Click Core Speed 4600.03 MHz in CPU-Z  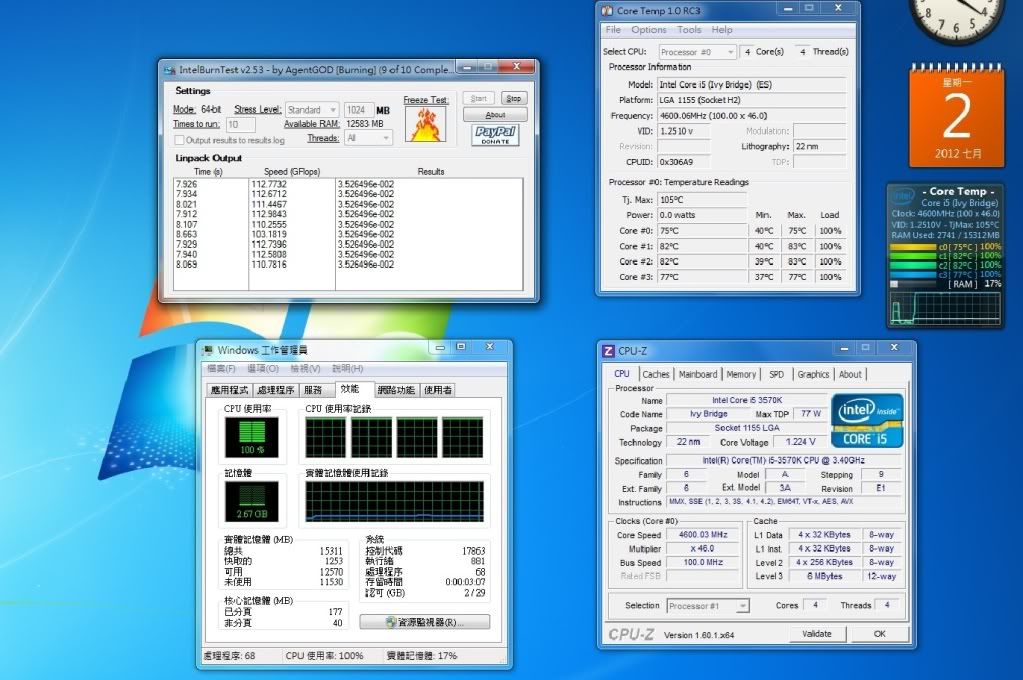coord(703,534)
